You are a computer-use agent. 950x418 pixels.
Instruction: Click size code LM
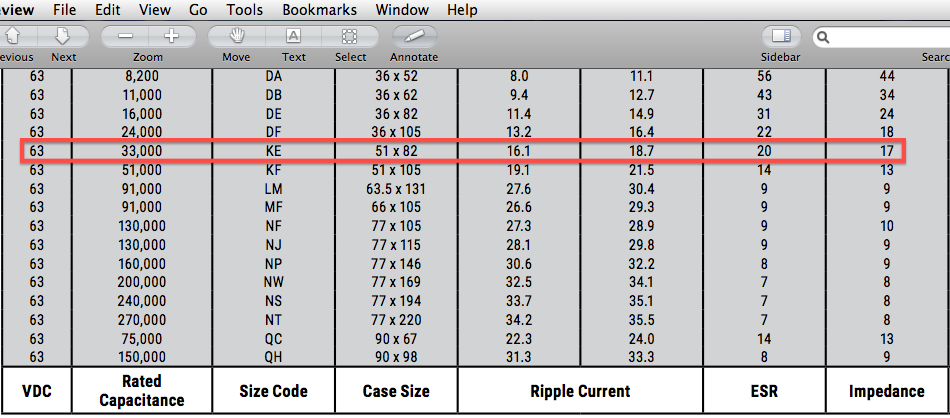(274, 188)
